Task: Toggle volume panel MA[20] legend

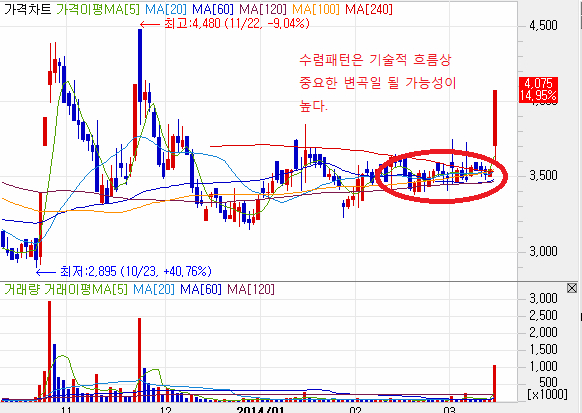Action: tap(154, 289)
